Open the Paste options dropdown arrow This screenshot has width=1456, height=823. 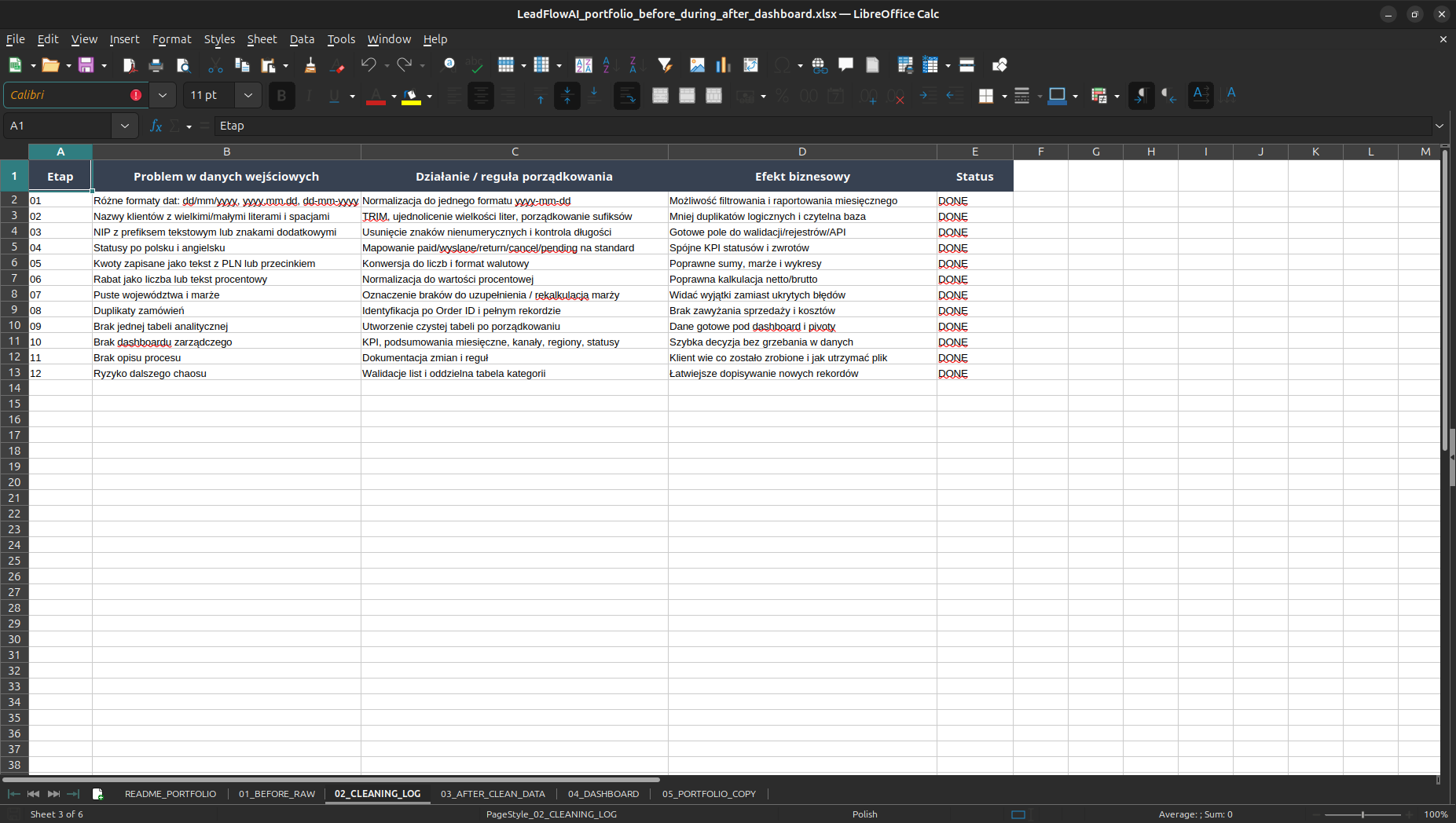point(285,65)
